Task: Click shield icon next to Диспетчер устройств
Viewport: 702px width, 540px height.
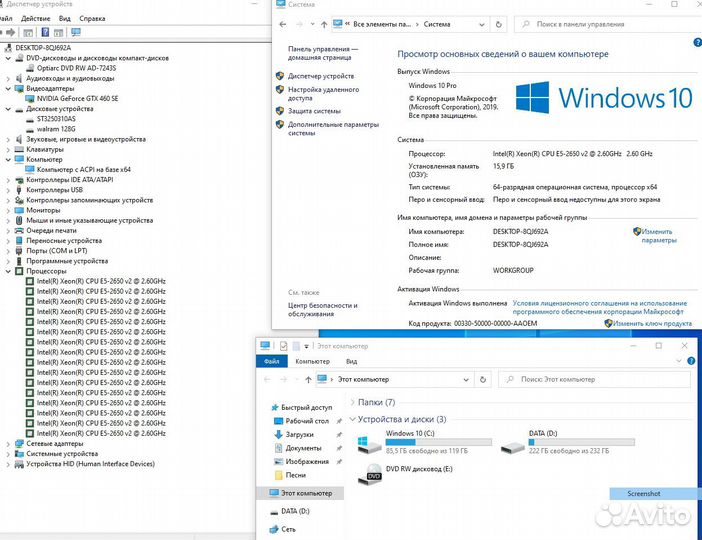Action: (x=280, y=76)
